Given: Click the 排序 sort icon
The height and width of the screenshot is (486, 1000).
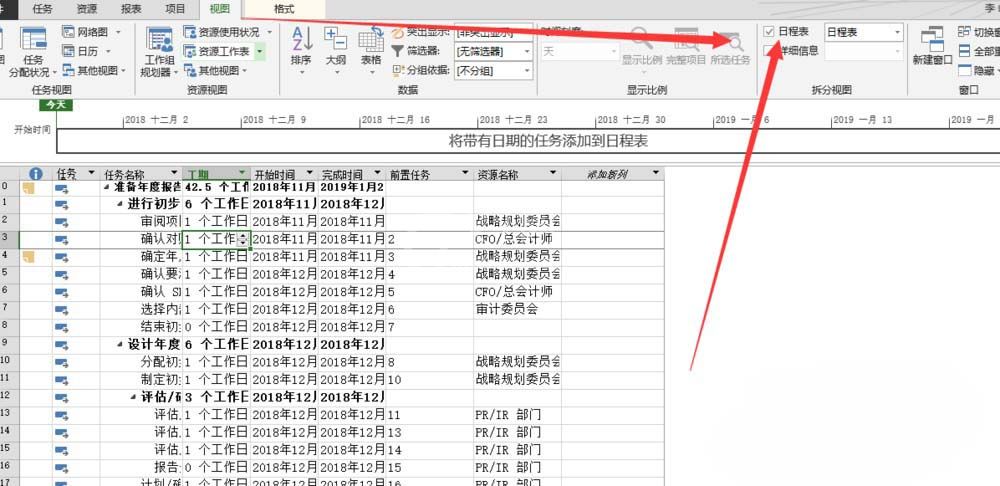Looking at the screenshot, I should click(302, 39).
